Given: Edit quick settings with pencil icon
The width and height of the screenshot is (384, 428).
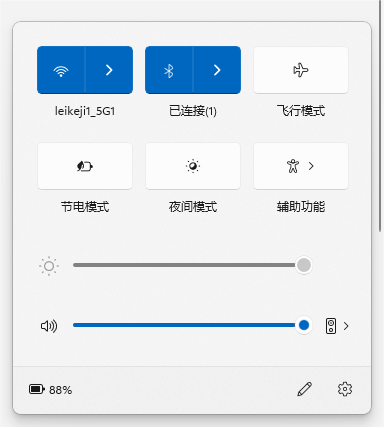Looking at the screenshot, I should click(304, 389).
